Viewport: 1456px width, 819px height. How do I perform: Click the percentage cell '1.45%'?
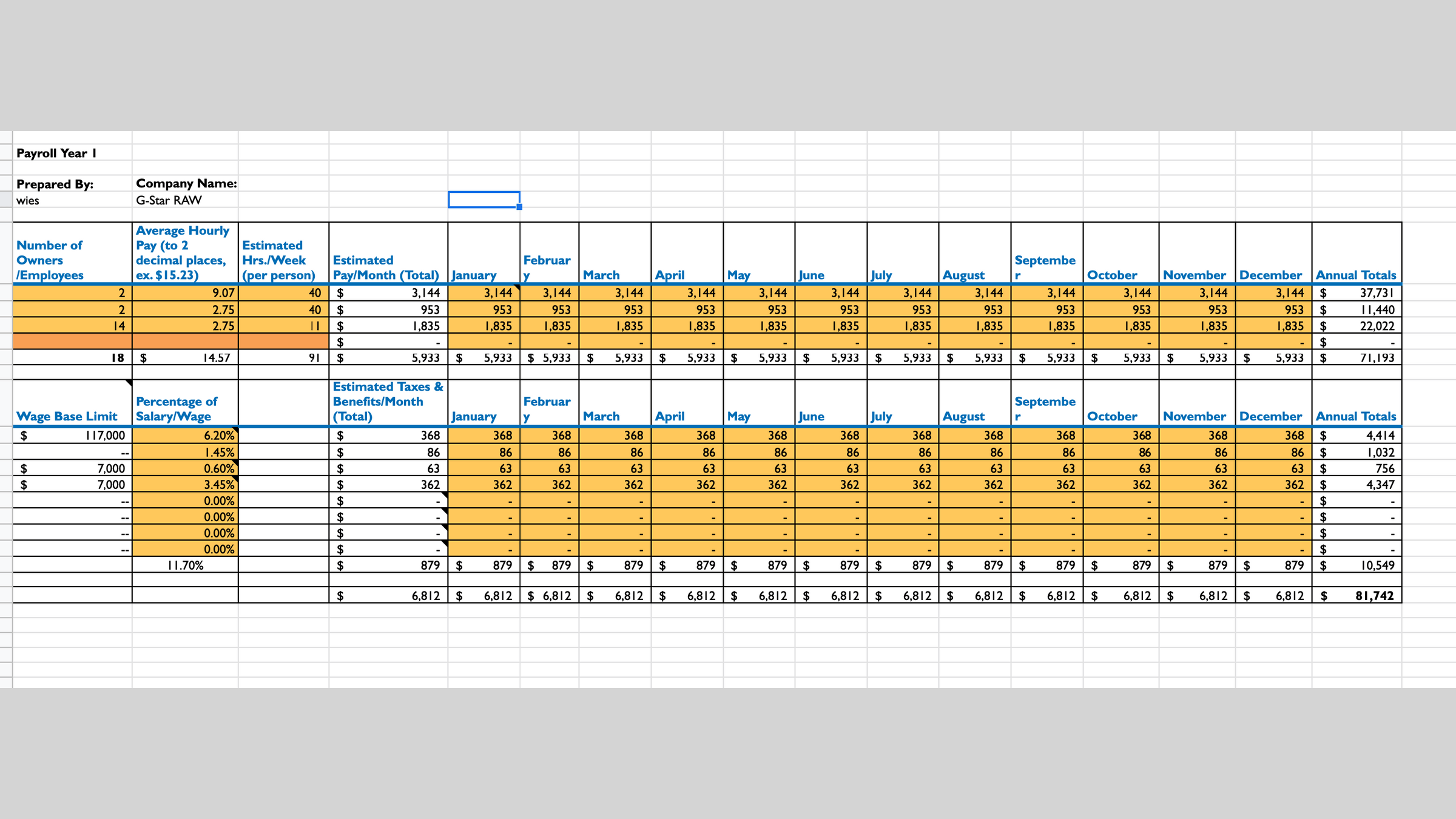pos(185,452)
